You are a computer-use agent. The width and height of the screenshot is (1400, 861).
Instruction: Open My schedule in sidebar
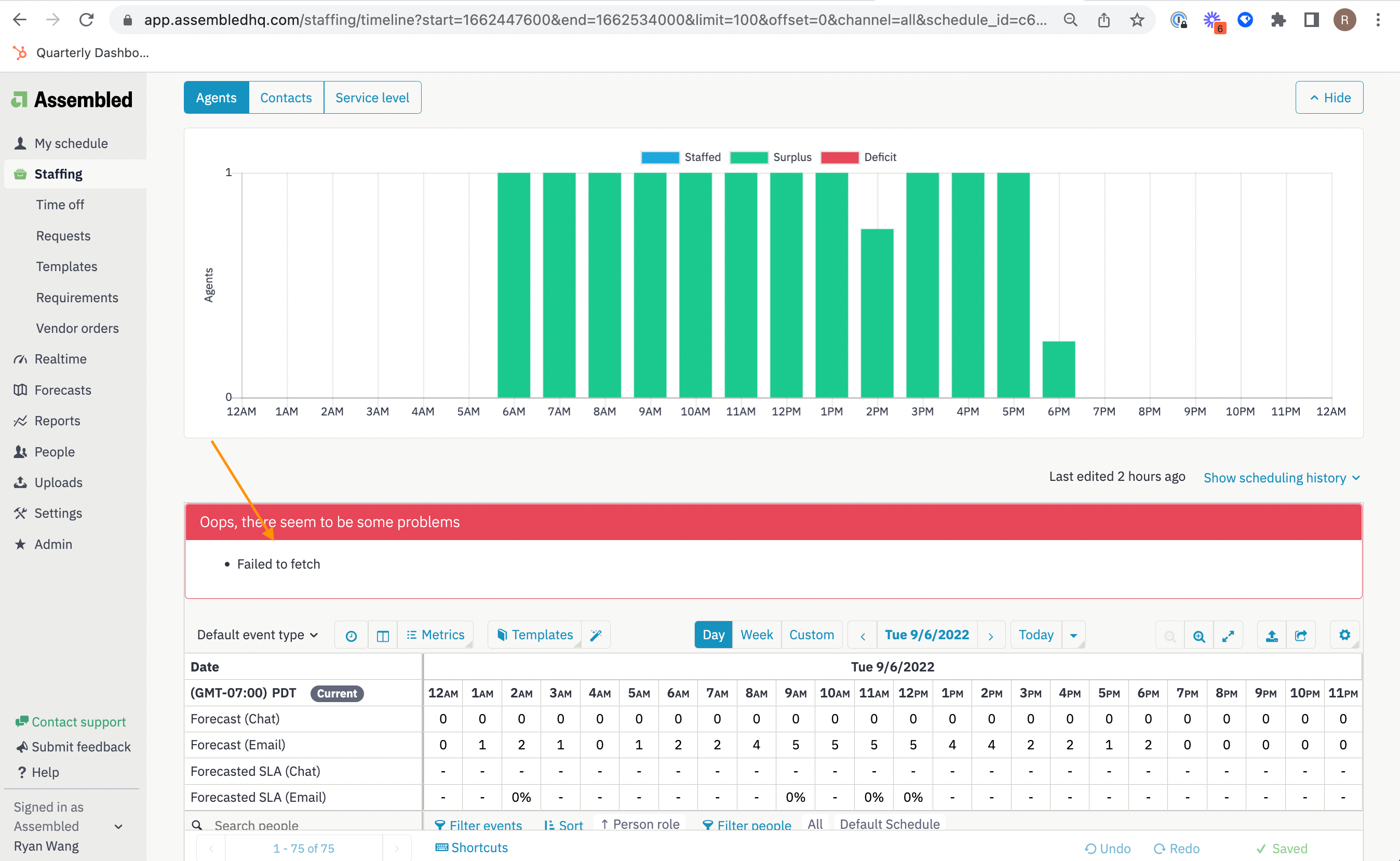point(71,143)
